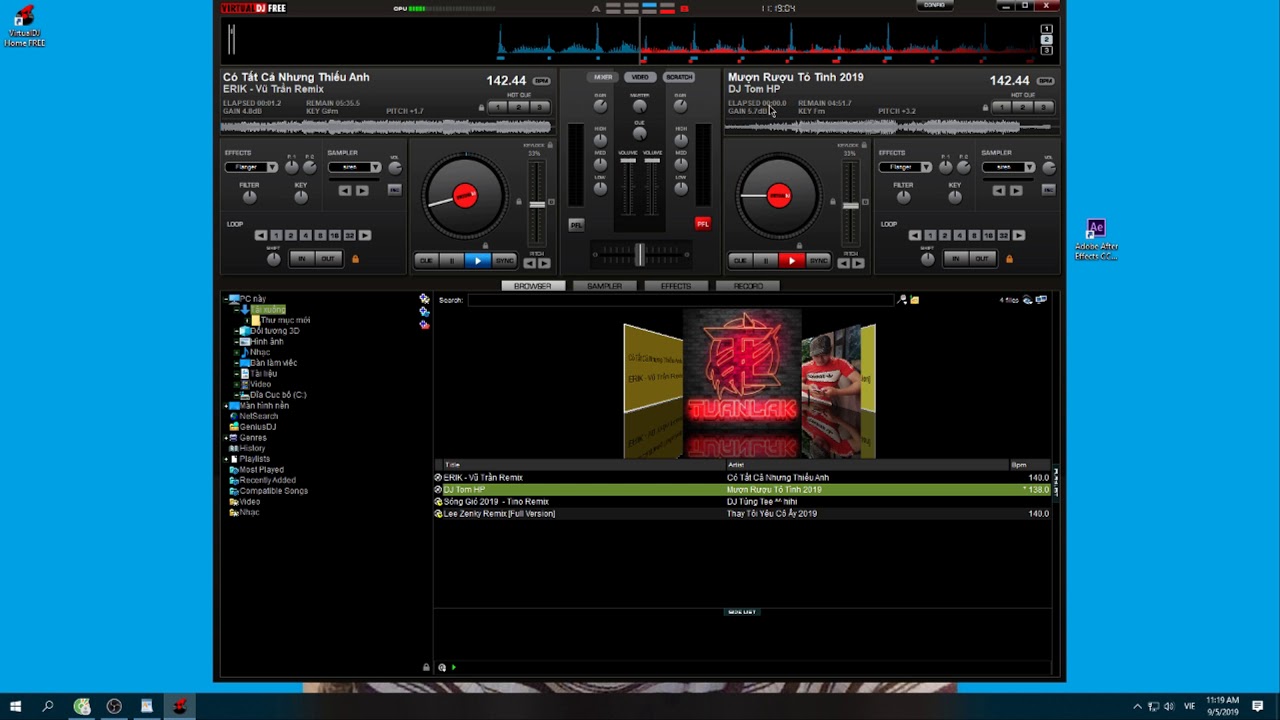Screen dimensions: 1280x720
Task: Sync the right deck tempo
Action: [818, 260]
